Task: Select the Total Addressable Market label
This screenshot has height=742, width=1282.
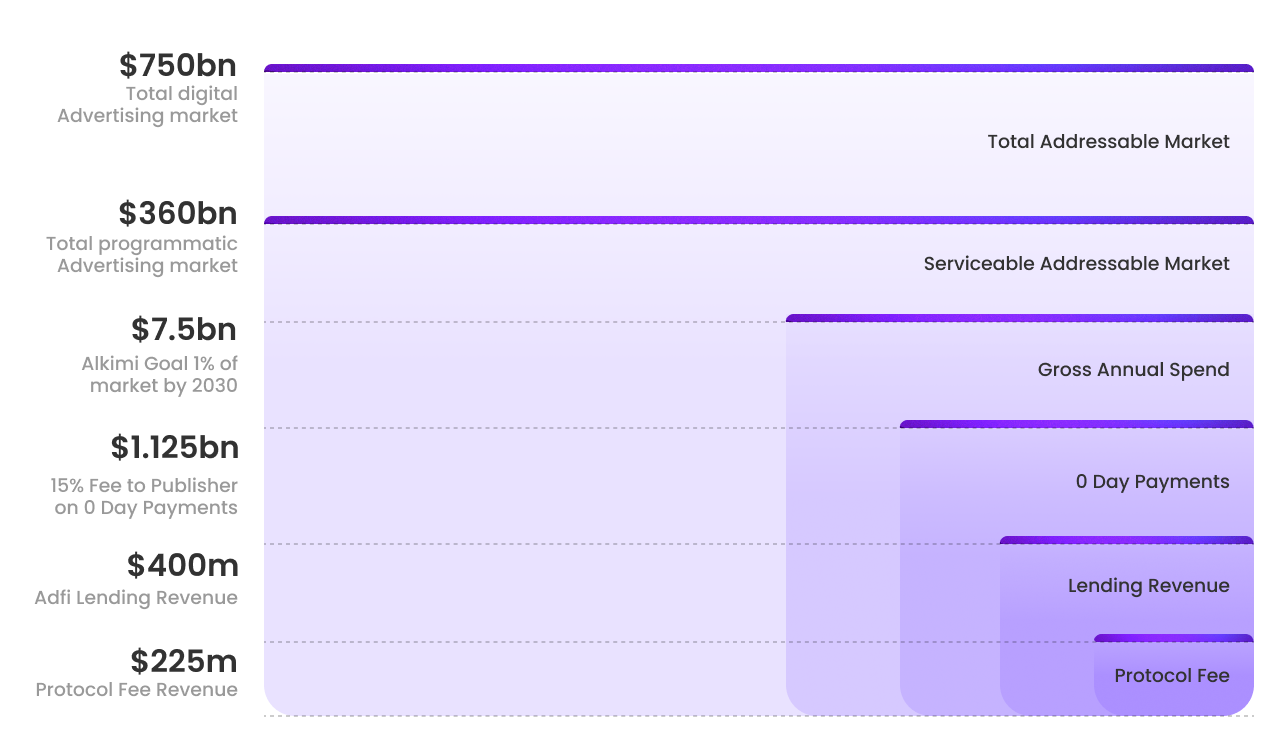Action: pyautogui.click(x=1108, y=141)
